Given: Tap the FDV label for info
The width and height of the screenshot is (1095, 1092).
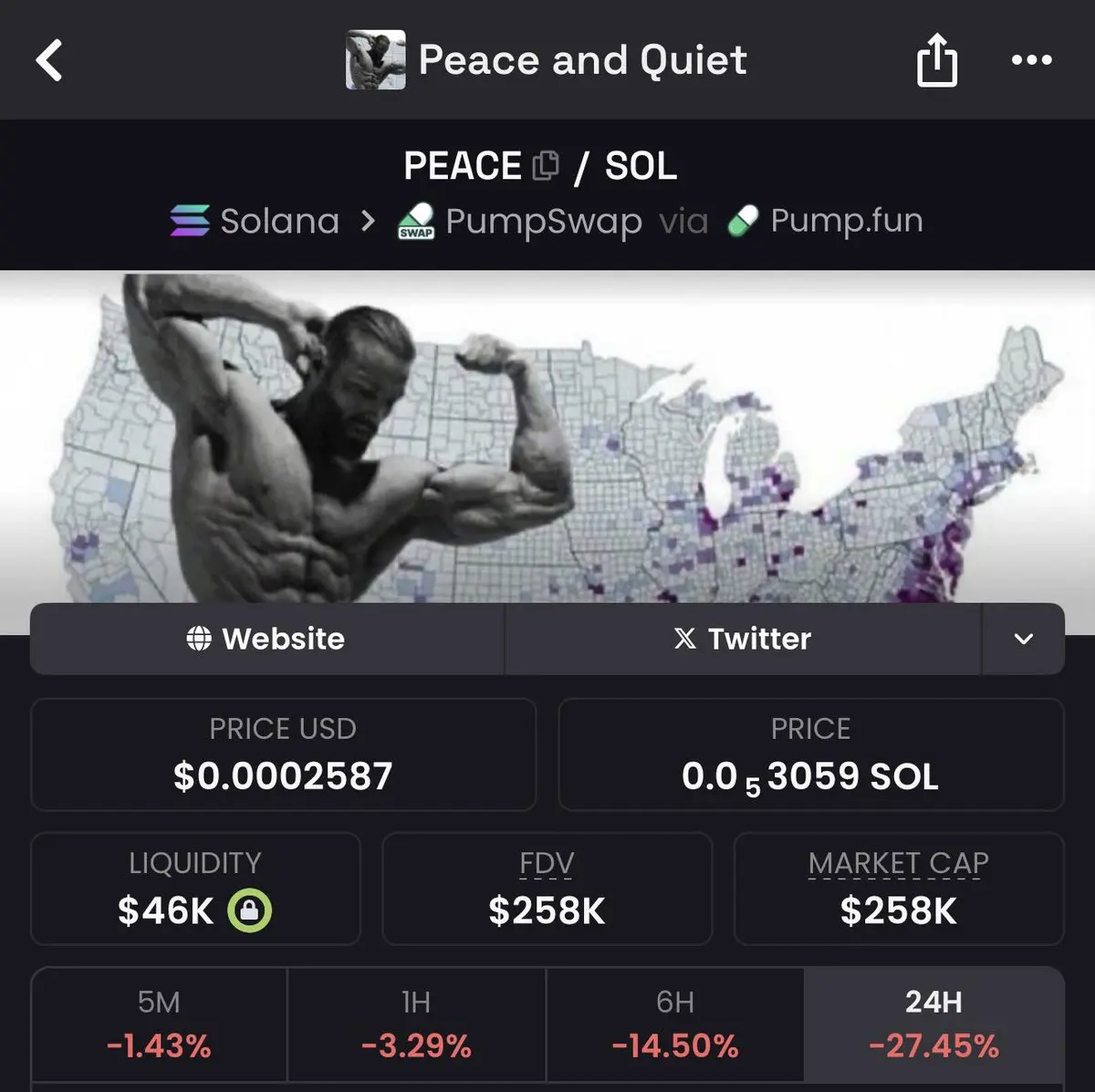Looking at the screenshot, I should [x=547, y=863].
